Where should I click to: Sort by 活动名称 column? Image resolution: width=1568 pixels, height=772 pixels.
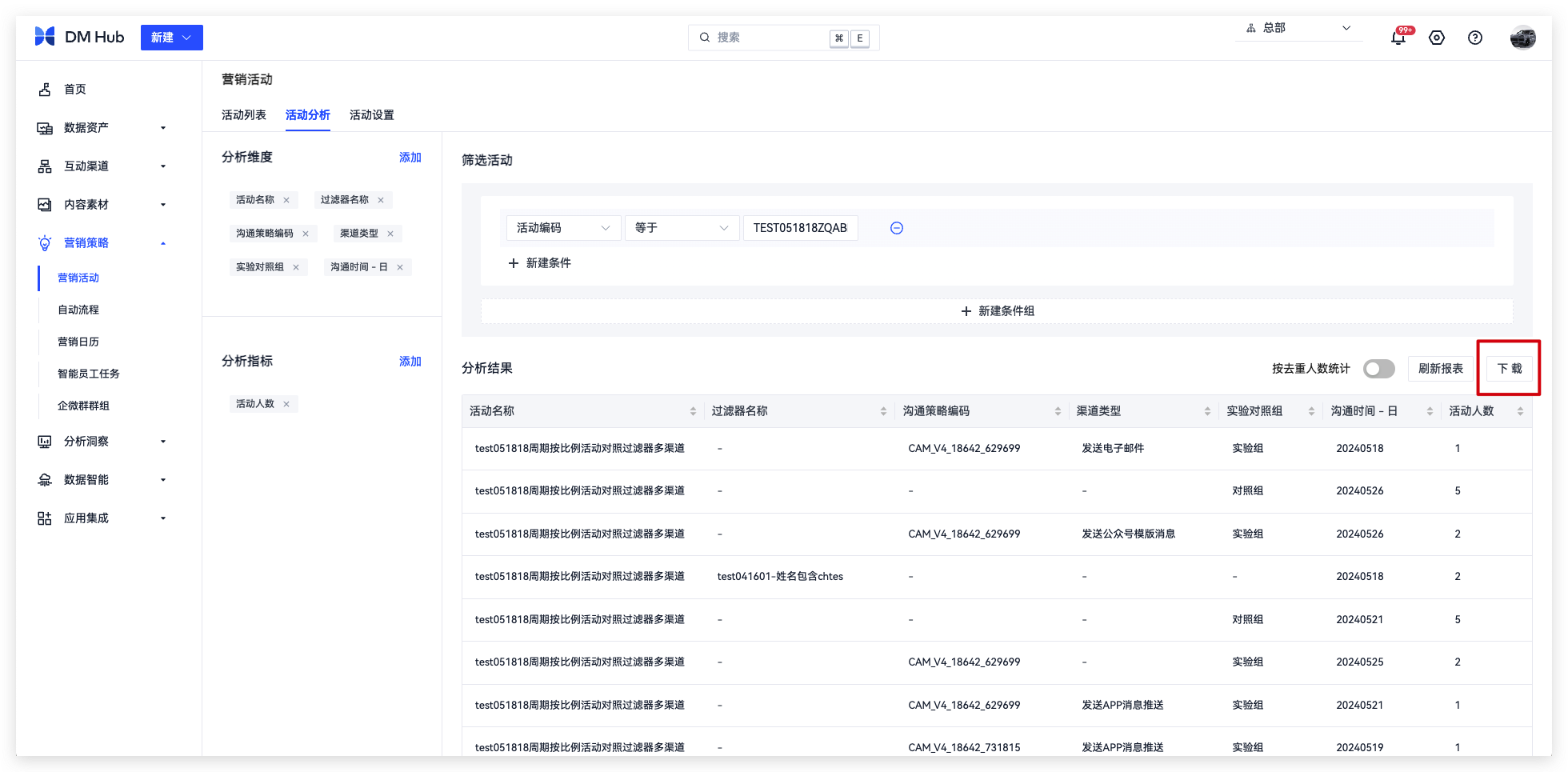click(693, 411)
